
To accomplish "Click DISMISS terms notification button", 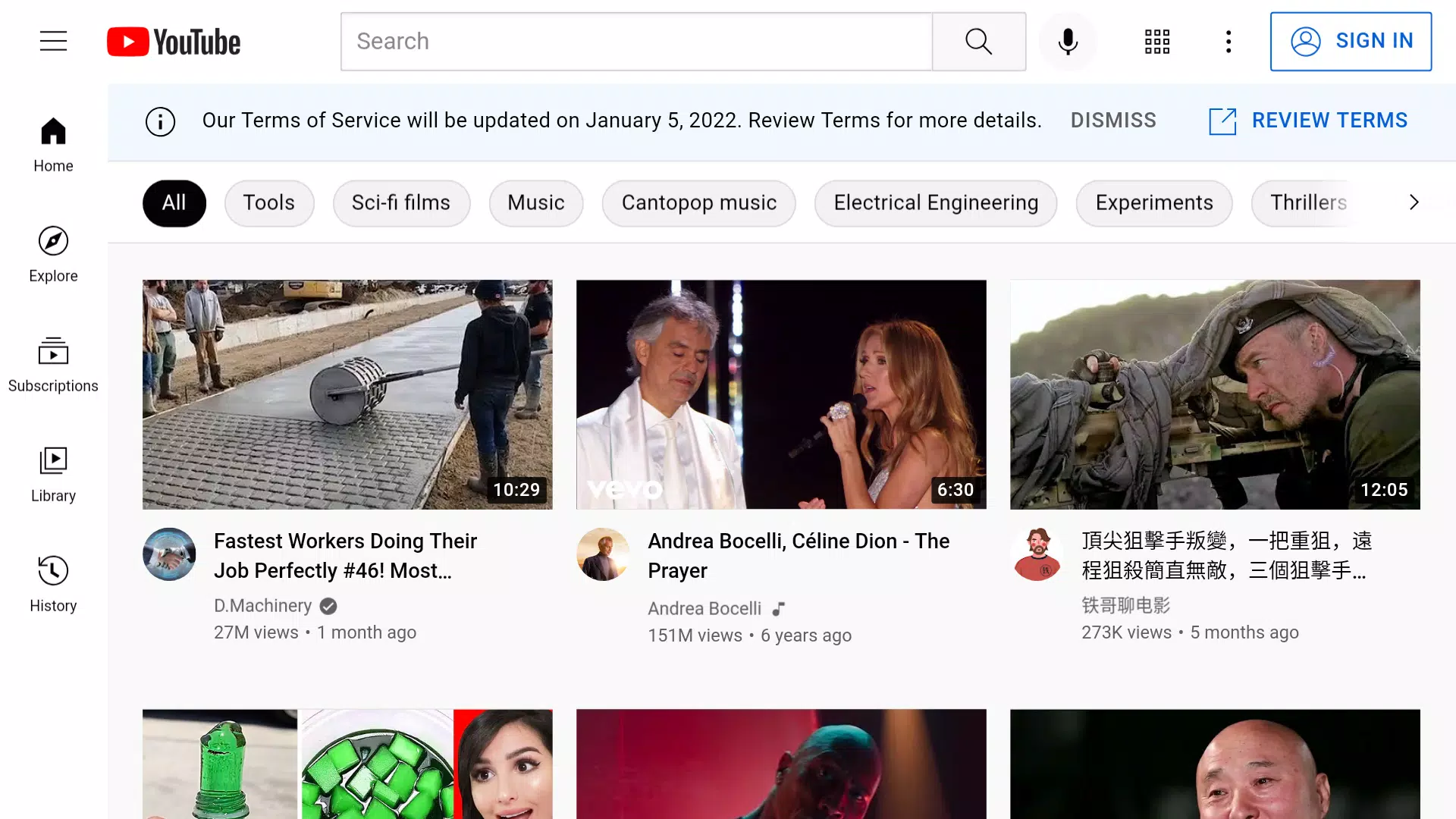I will click(1114, 120).
